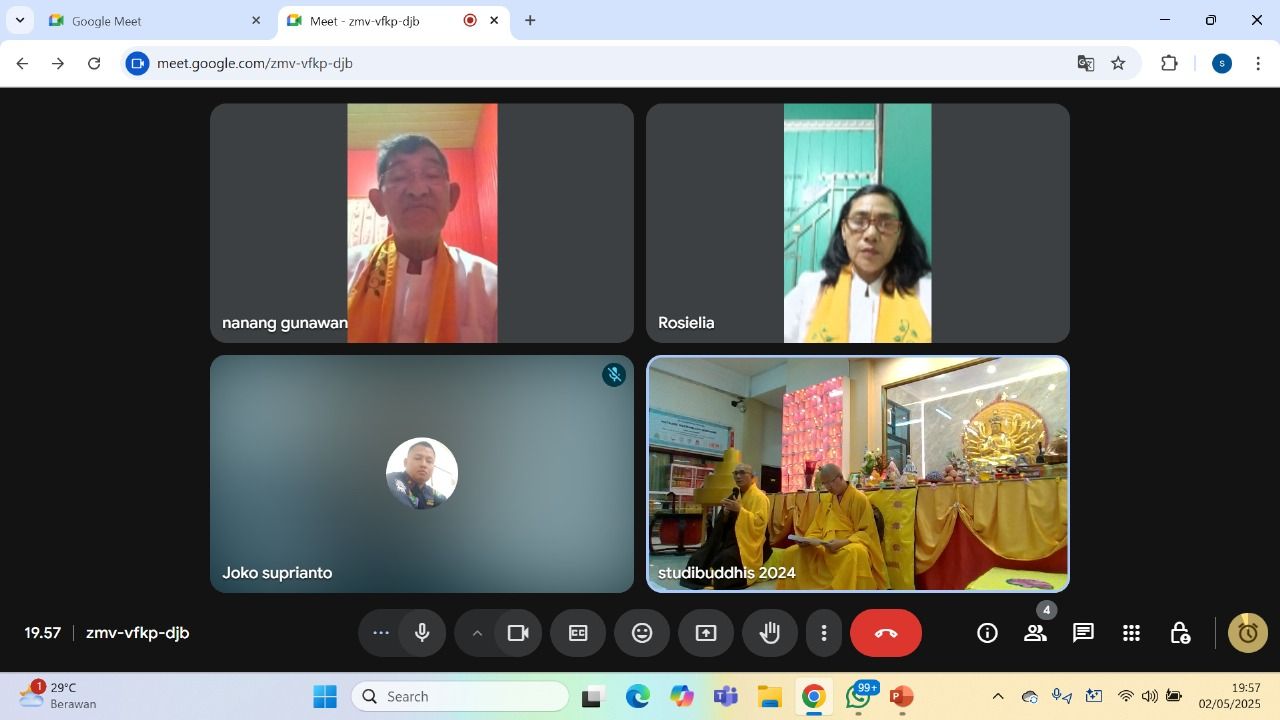1280x720 pixels.
Task: Toggle the camera on or off
Action: pos(518,633)
